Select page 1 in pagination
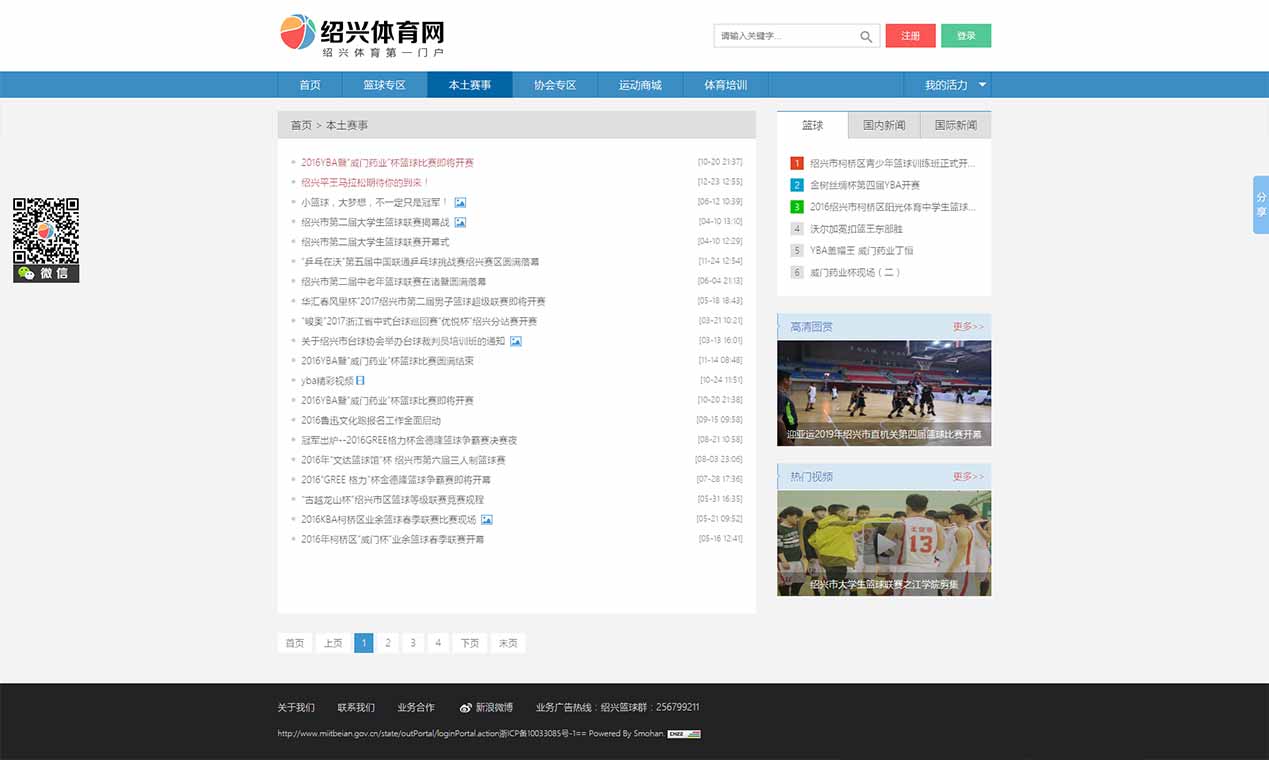The height and width of the screenshot is (760, 1269). click(364, 643)
